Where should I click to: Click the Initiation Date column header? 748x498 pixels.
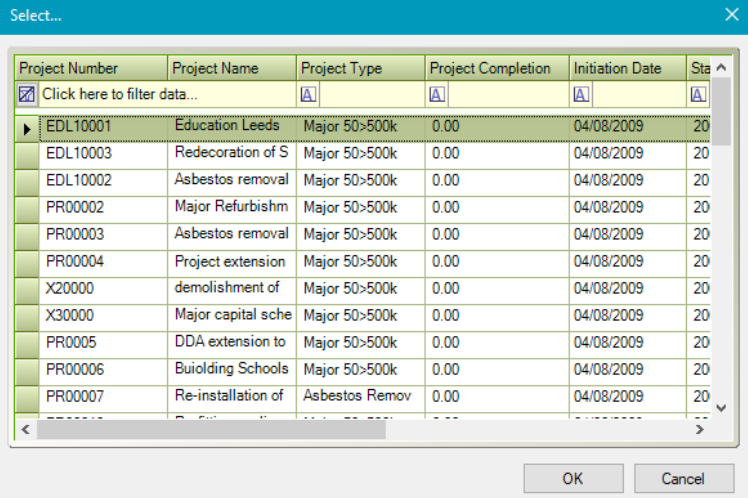(627, 68)
